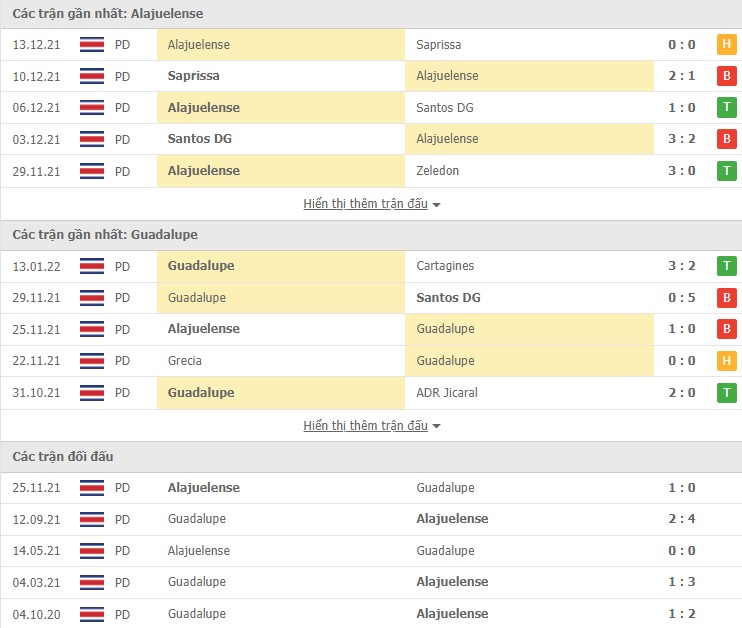This screenshot has width=742, height=628.
Task: Click the green T badge for Guadalupe vs Cartagines
Action: pyautogui.click(x=726, y=266)
